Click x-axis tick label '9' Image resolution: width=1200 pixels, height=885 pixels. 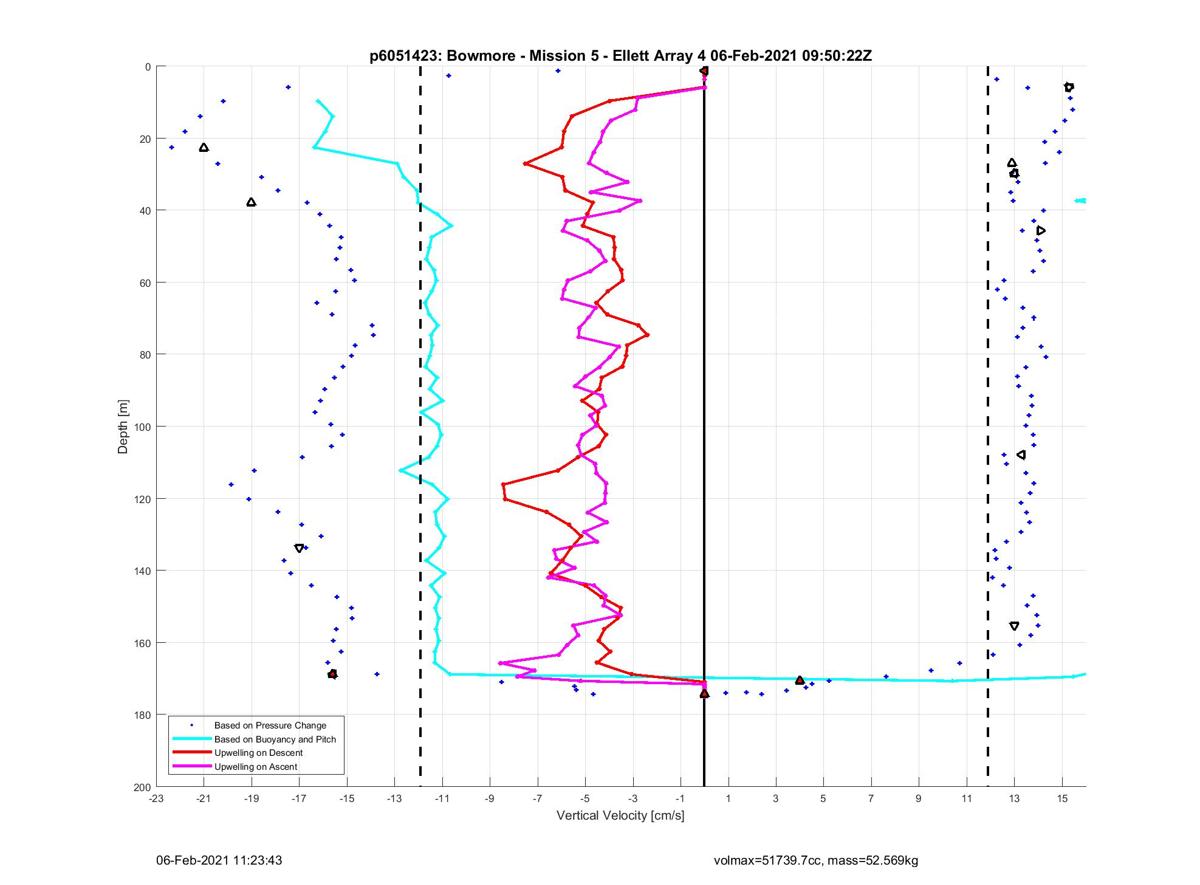coord(919,798)
